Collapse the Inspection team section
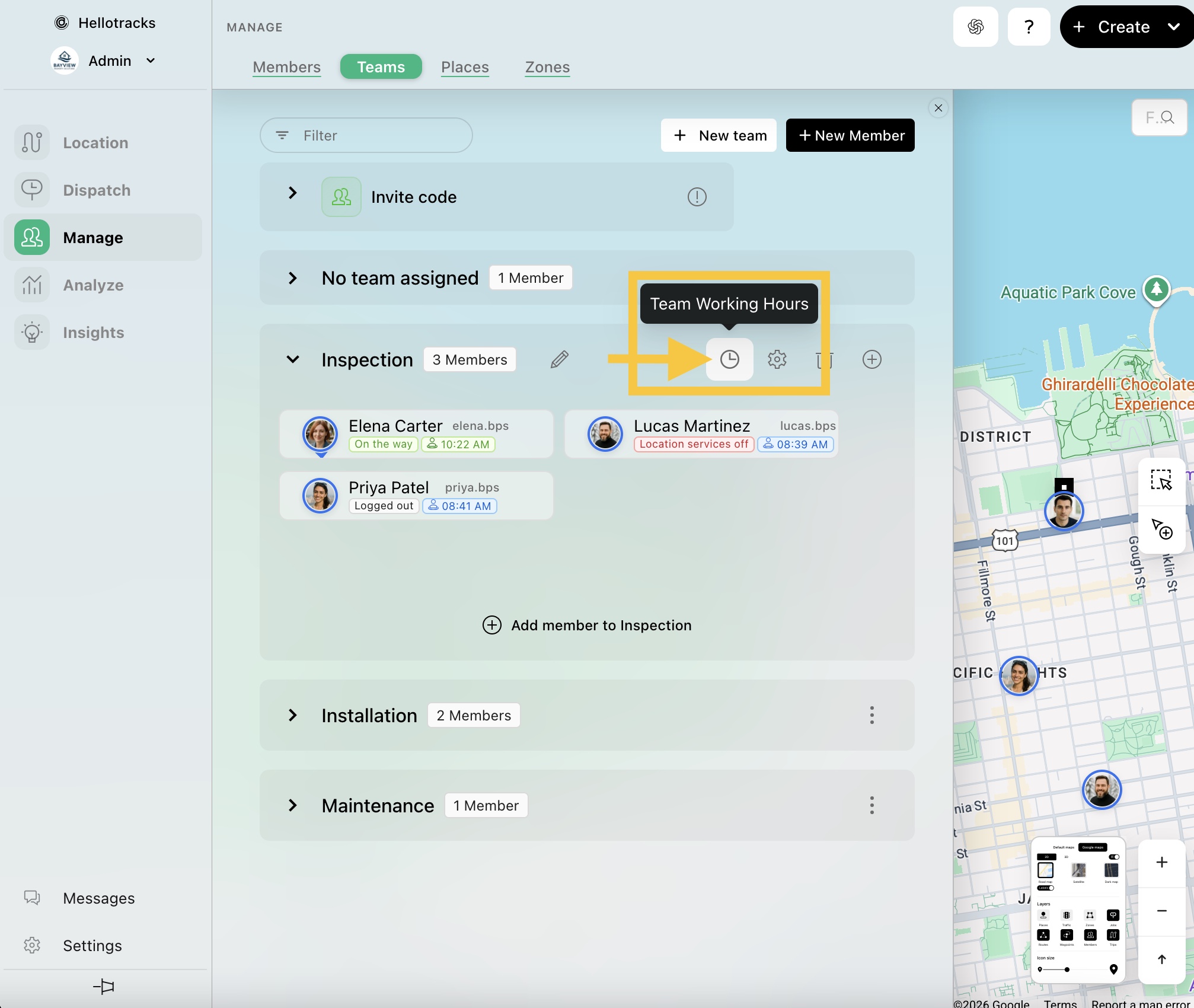Image resolution: width=1194 pixels, height=1008 pixels. (x=293, y=359)
